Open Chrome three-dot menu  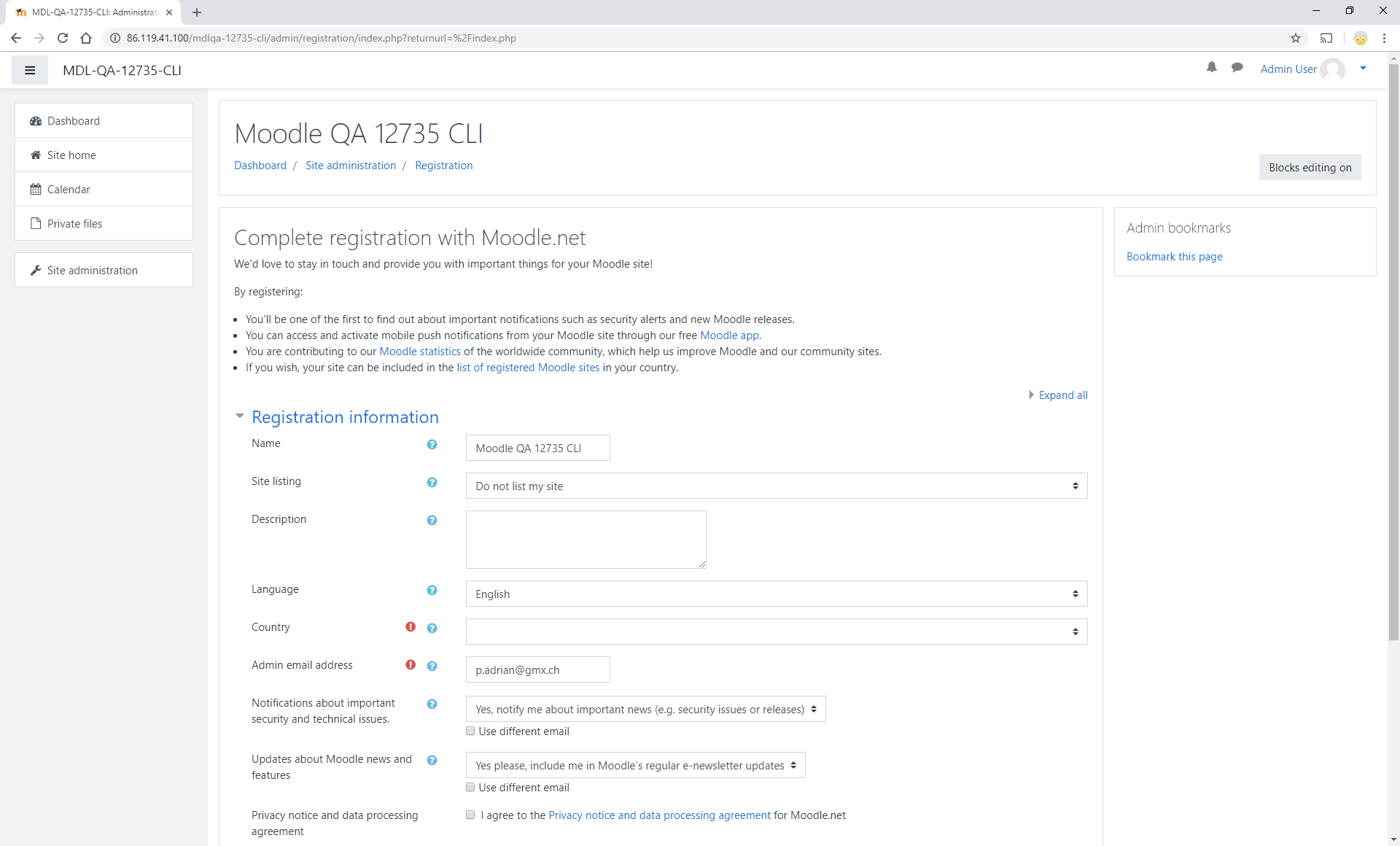coord(1384,38)
